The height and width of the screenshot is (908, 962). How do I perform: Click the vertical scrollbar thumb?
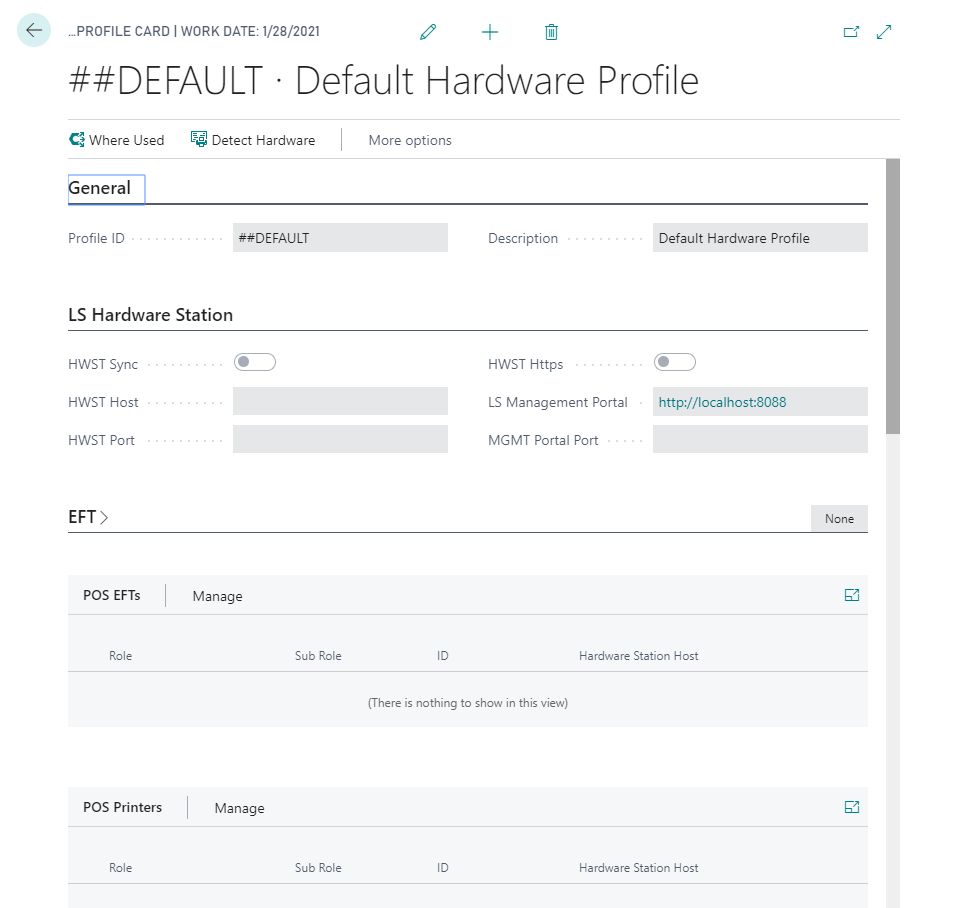pos(893,295)
